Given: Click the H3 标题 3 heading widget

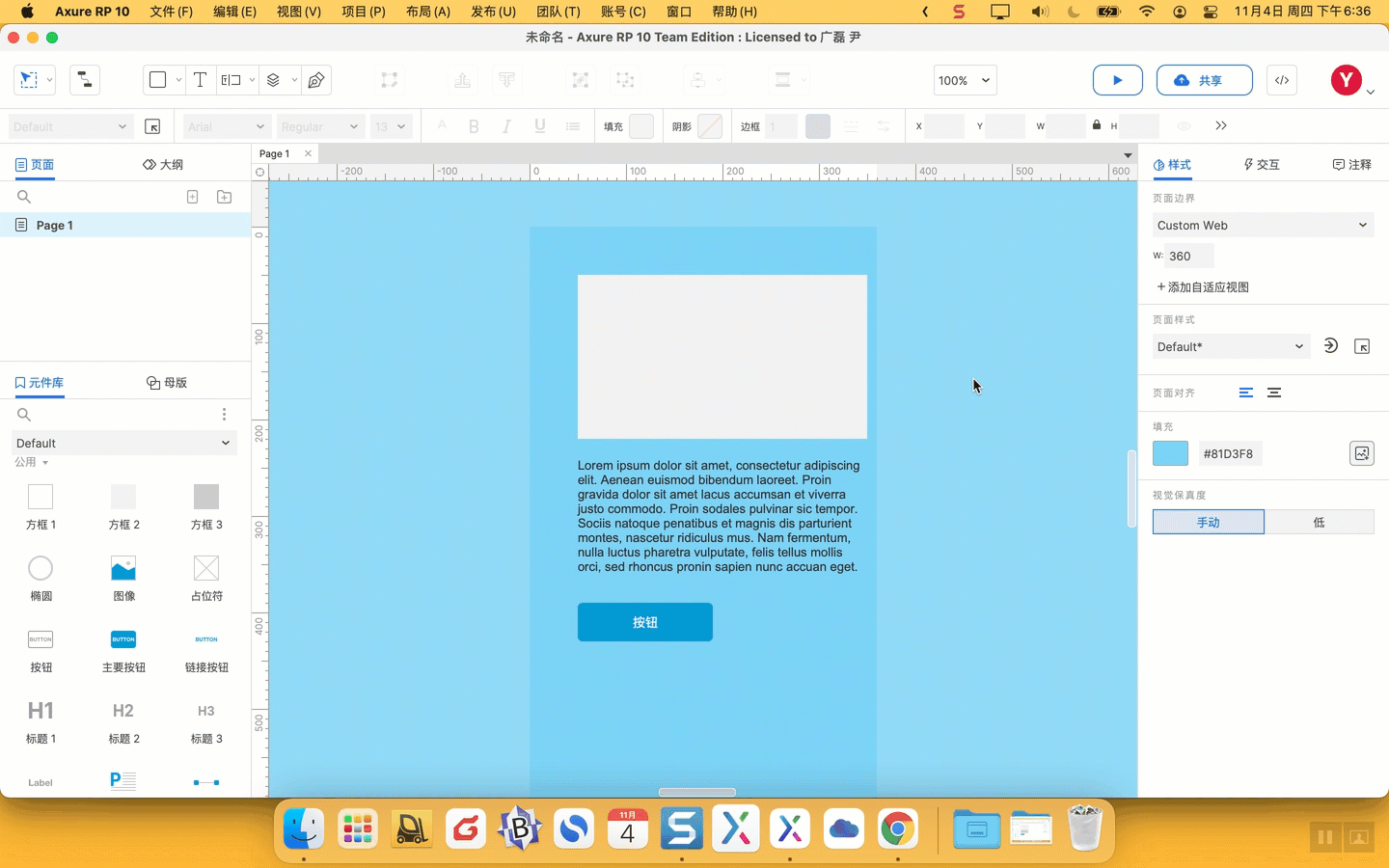Looking at the screenshot, I should 206,721.
